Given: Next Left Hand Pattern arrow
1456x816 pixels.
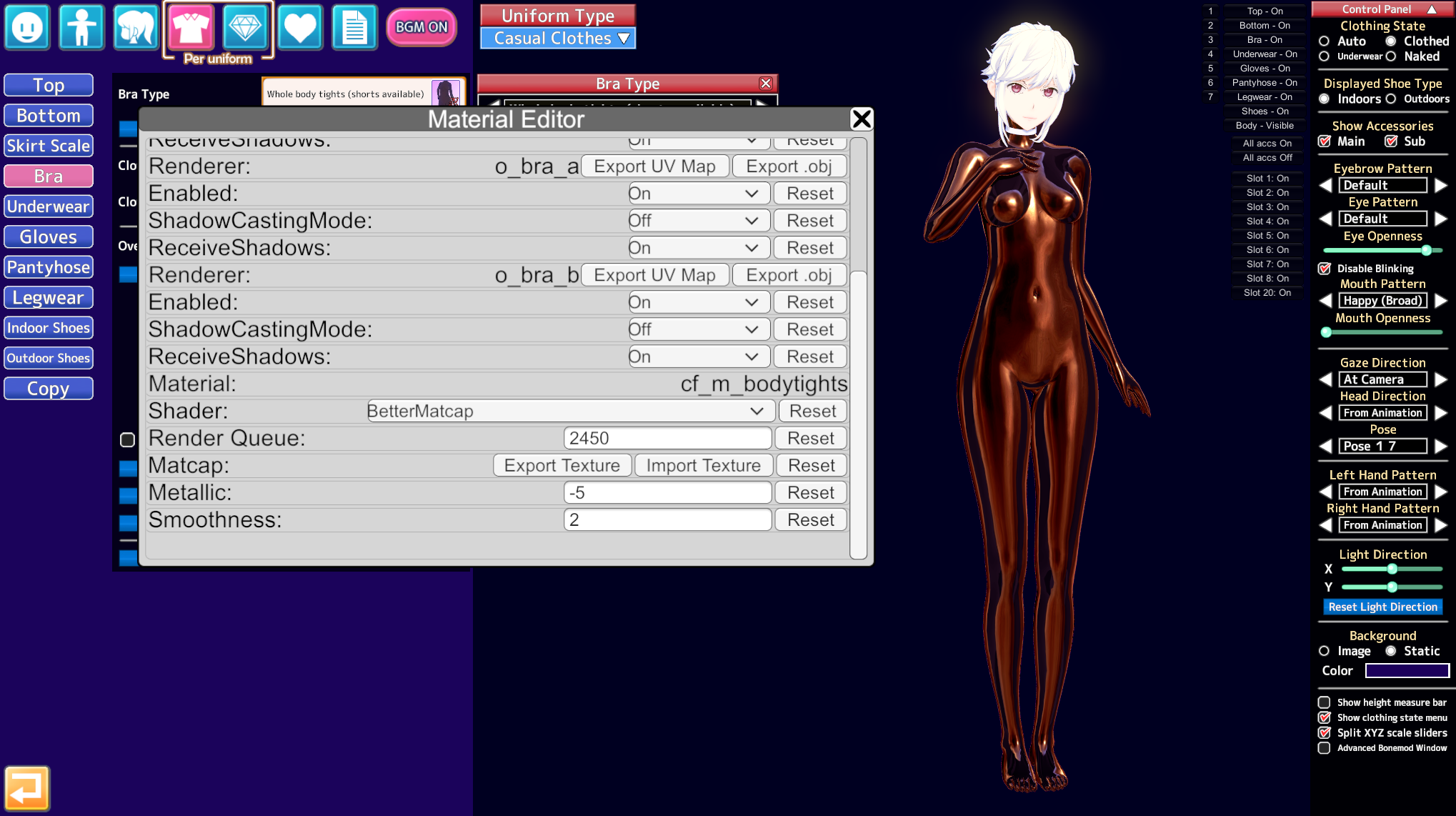Looking at the screenshot, I should point(1441,492).
